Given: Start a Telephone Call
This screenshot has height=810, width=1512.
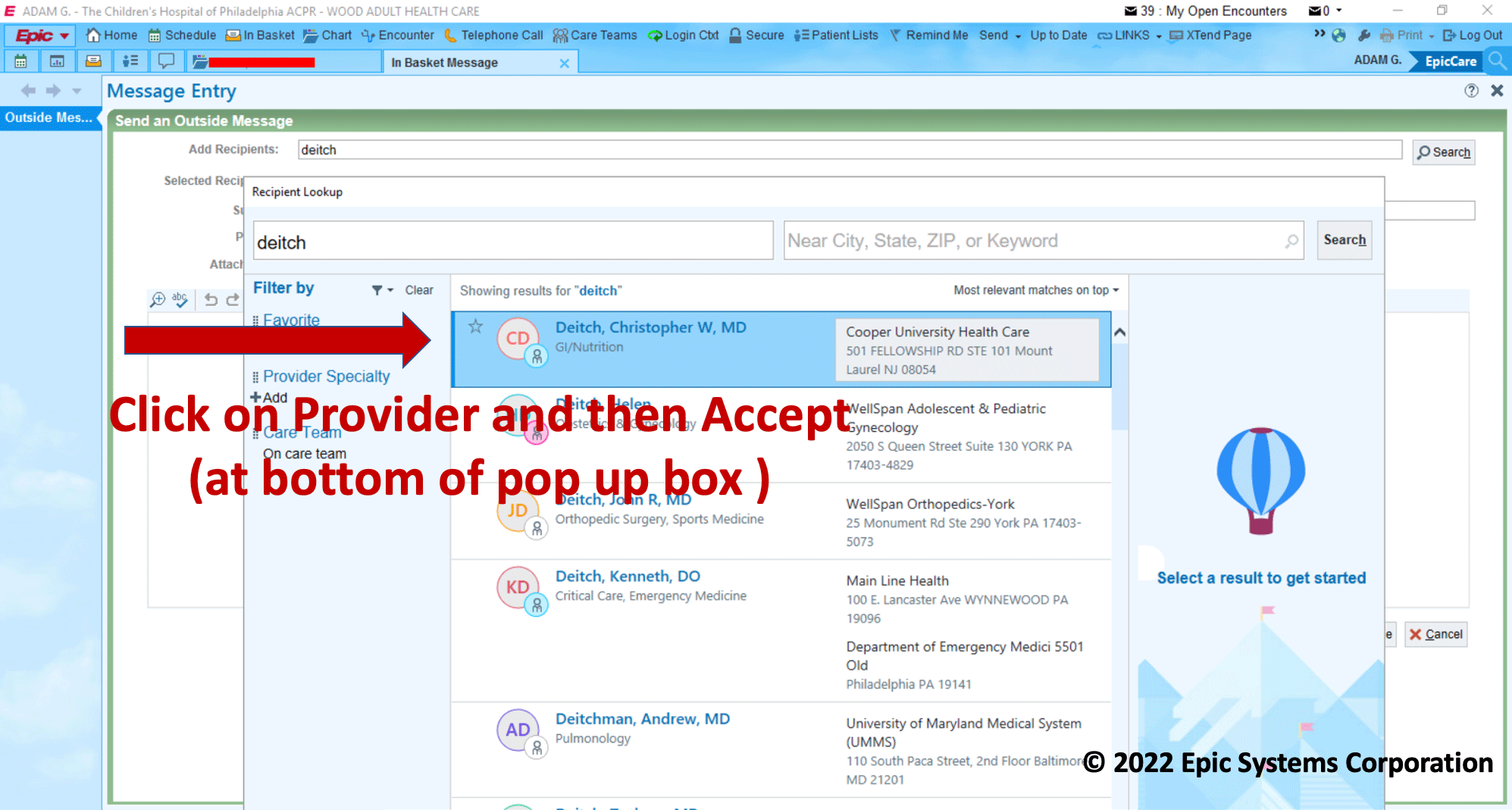Looking at the screenshot, I should coord(493,35).
